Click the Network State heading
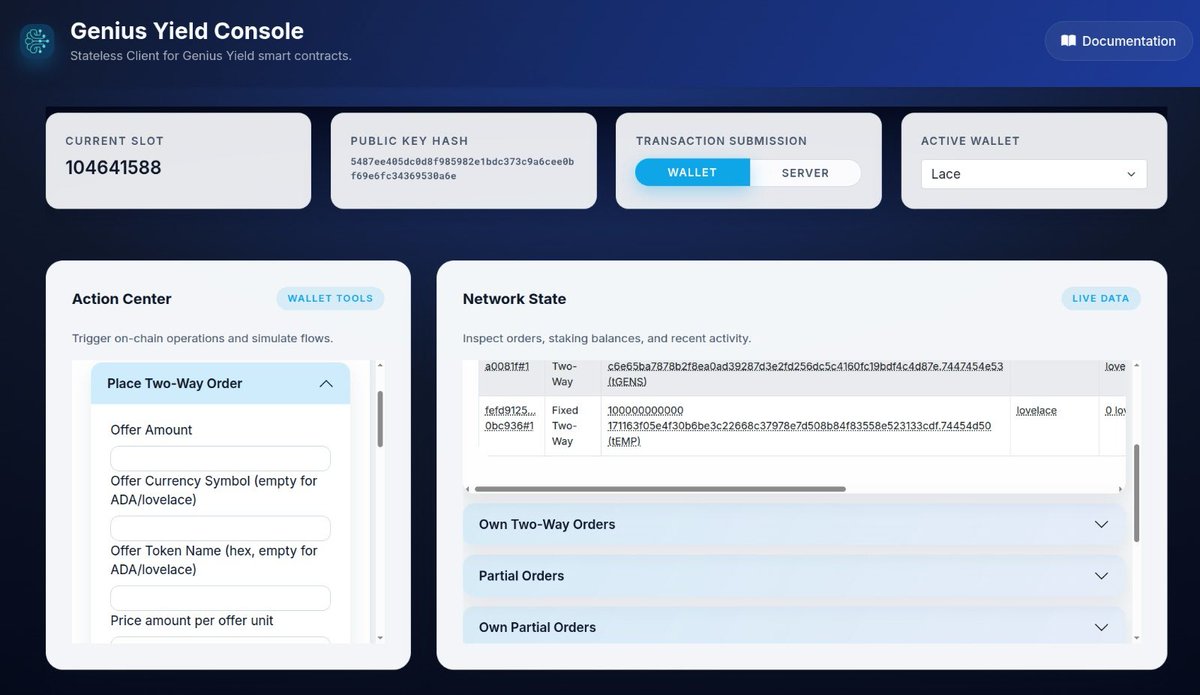This screenshot has height=695, width=1200. coord(514,298)
